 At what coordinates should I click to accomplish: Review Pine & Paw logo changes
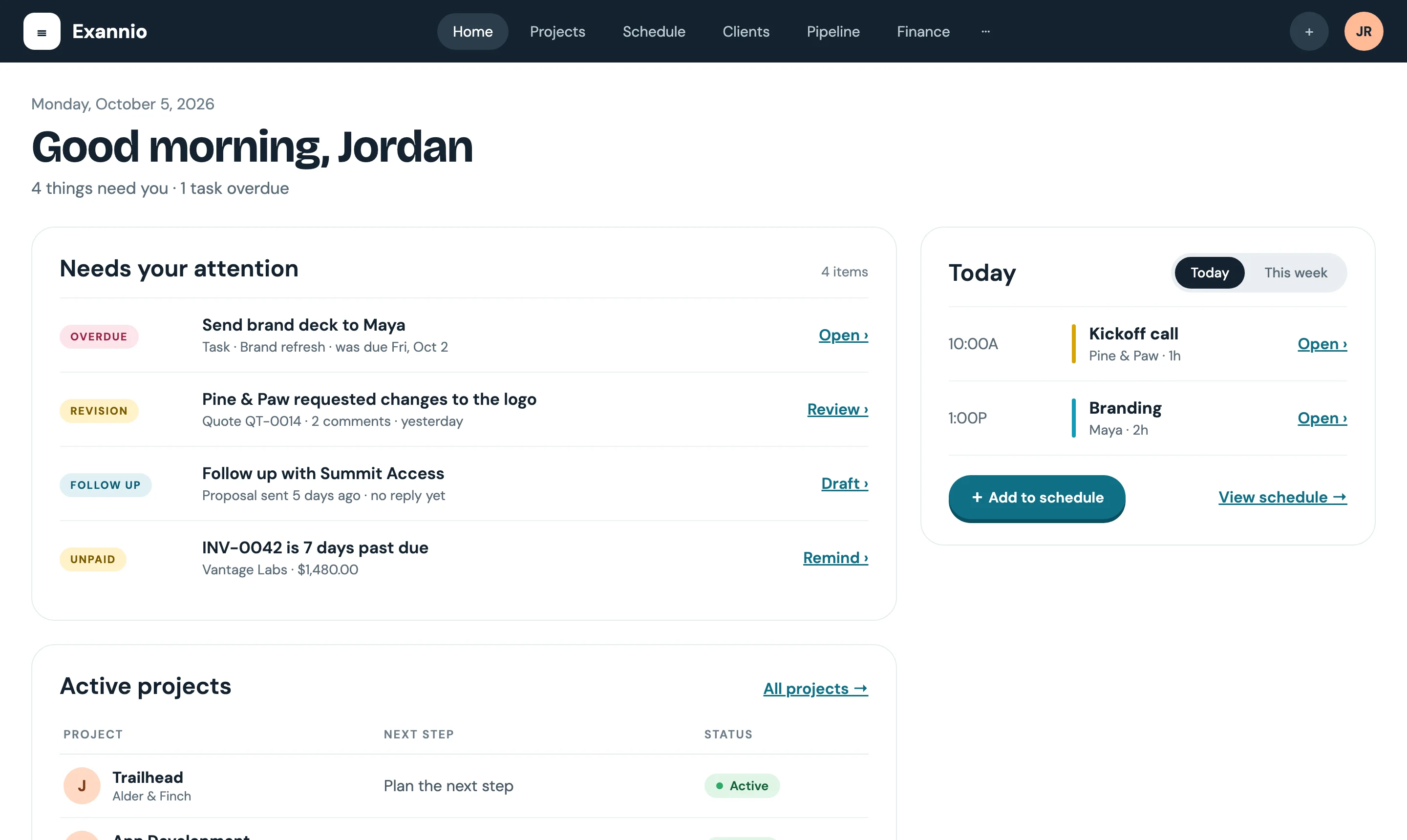pos(837,409)
